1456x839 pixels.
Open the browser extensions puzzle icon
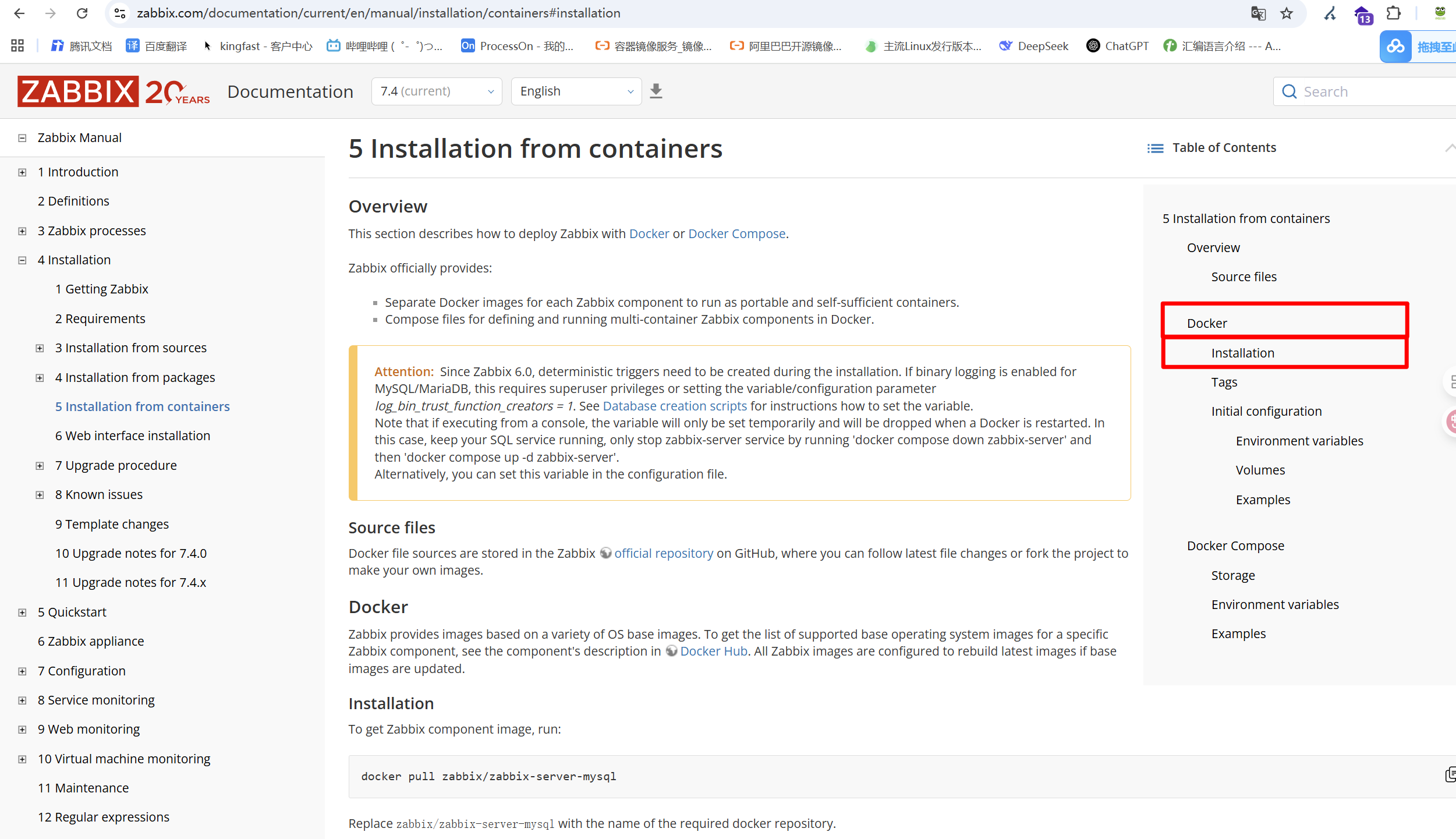[1393, 13]
